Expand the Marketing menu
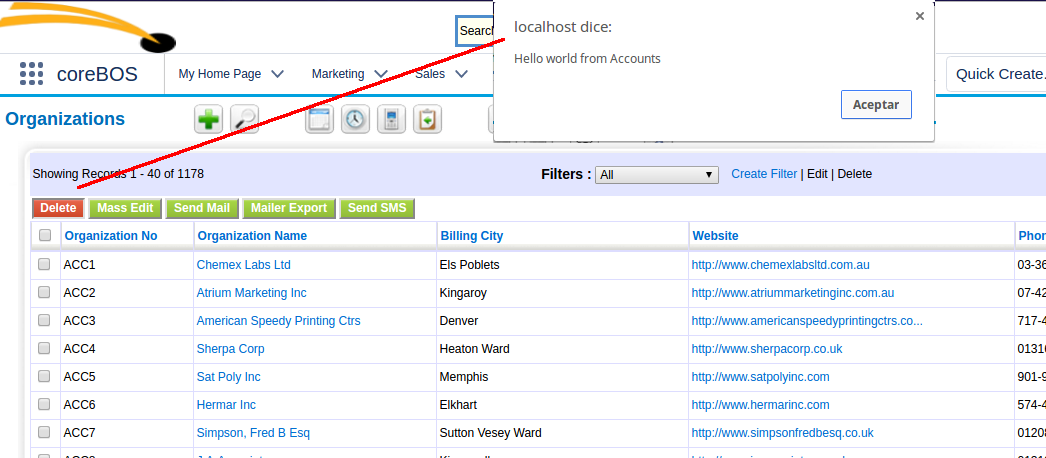 [x=349, y=74]
